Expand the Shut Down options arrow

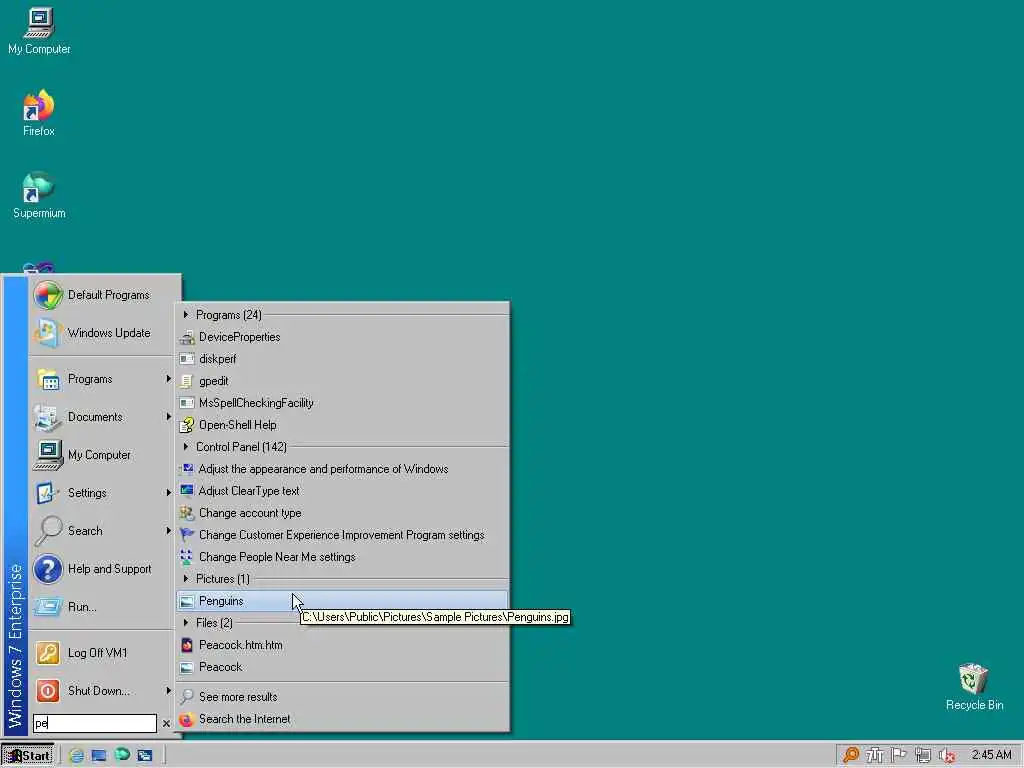point(168,690)
